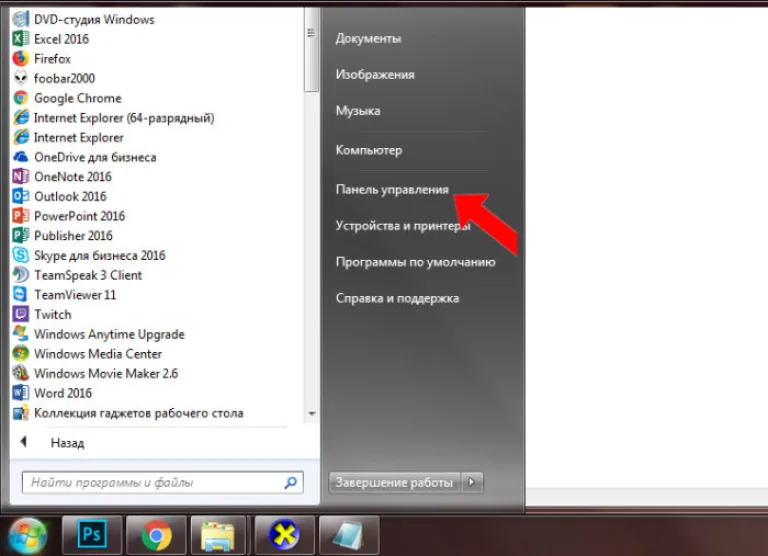Open the Изображения folder link
Image resolution: width=768 pixels, height=556 pixels.
[x=375, y=74]
